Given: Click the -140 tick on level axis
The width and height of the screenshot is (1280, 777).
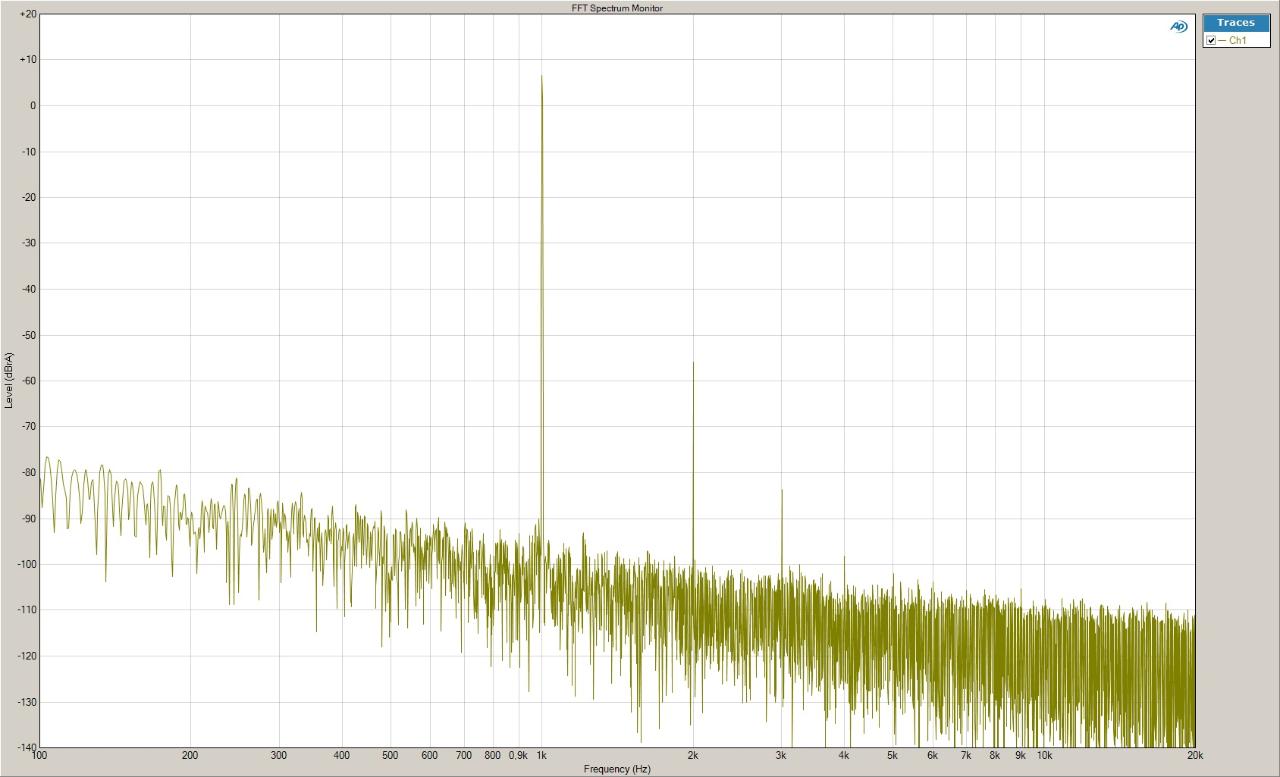Looking at the screenshot, I should [27, 747].
